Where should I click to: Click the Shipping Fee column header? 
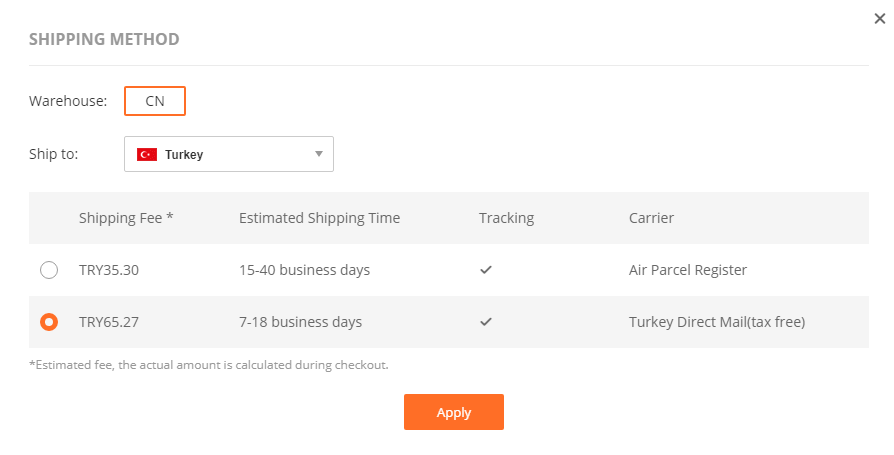coord(126,218)
